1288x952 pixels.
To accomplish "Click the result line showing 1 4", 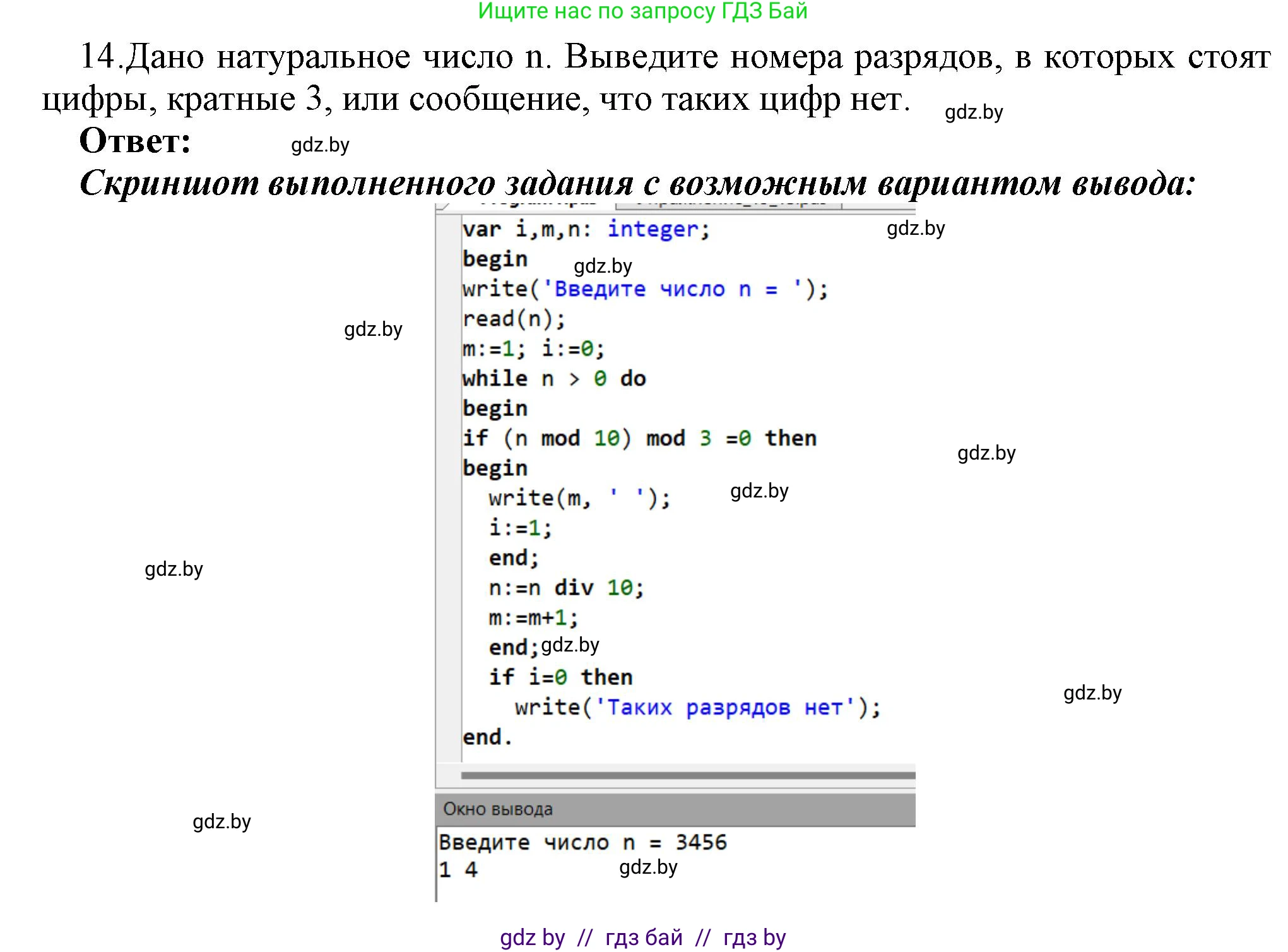I will [x=459, y=869].
